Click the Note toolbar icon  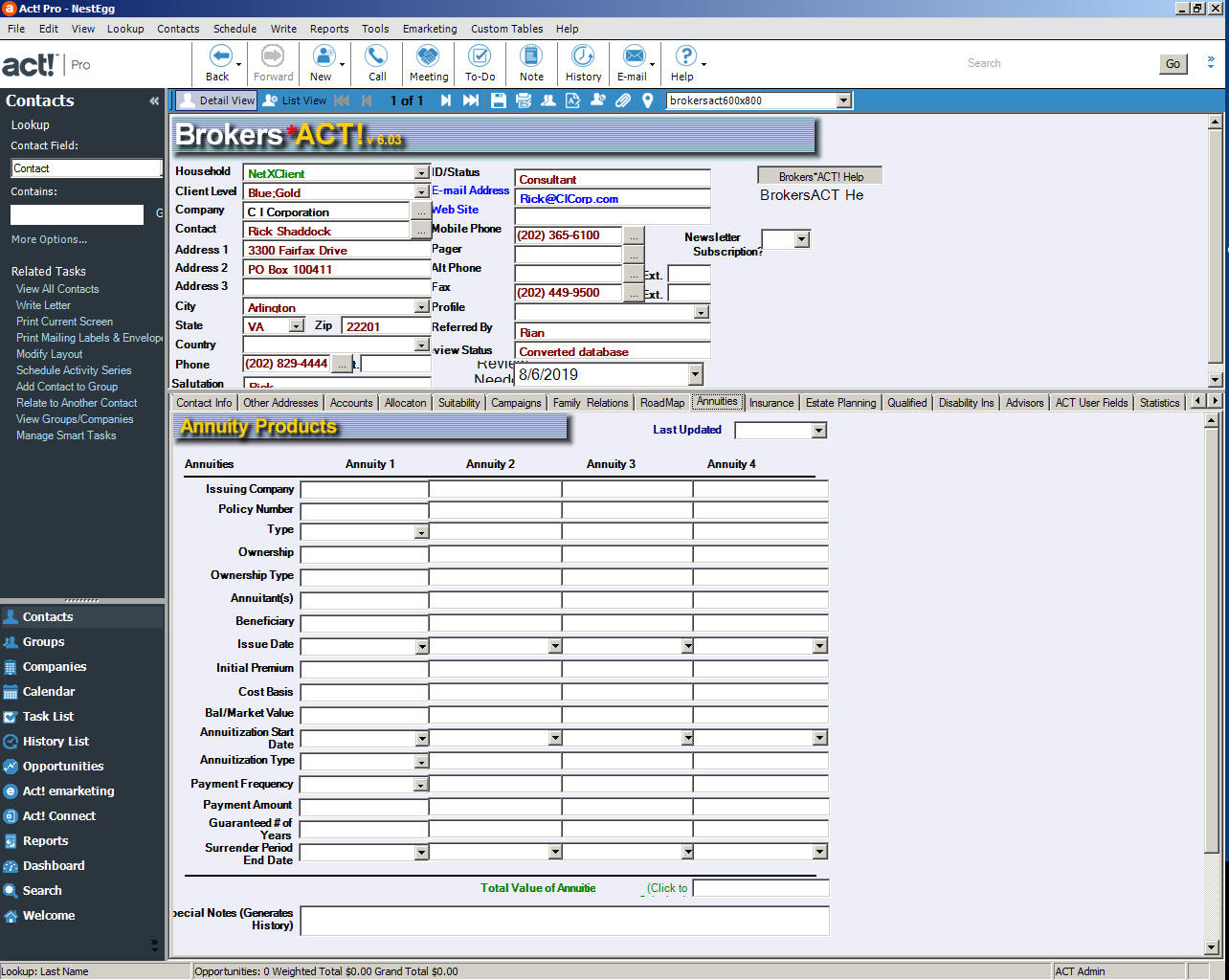531,56
